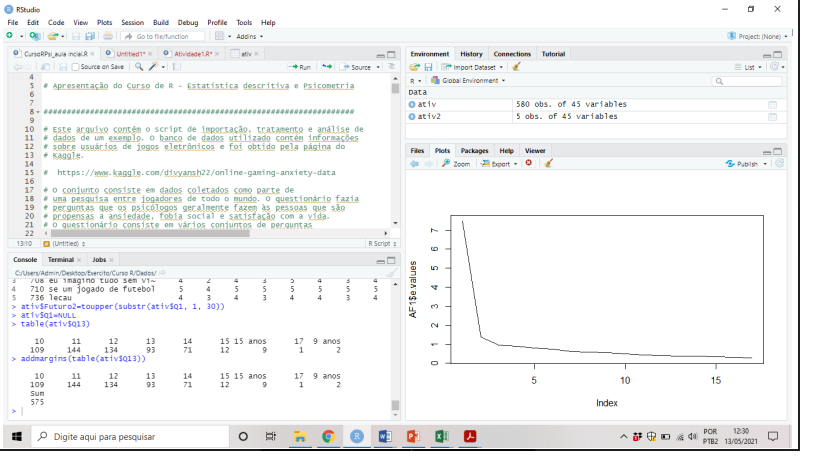Clear all plots with broom icon
819x460 pixels.
(x=548, y=164)
